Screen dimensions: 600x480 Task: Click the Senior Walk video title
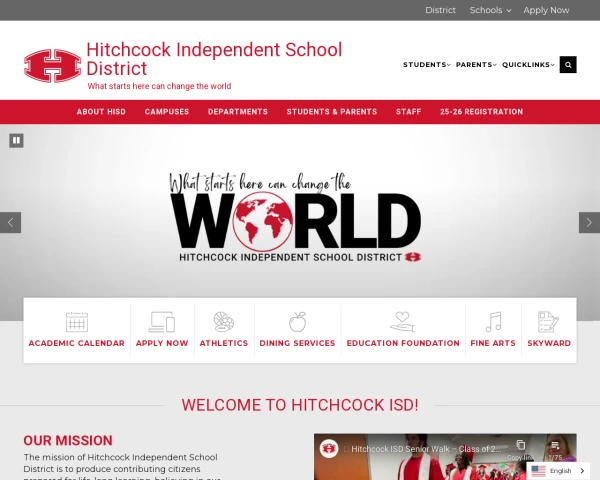(426, 449)
